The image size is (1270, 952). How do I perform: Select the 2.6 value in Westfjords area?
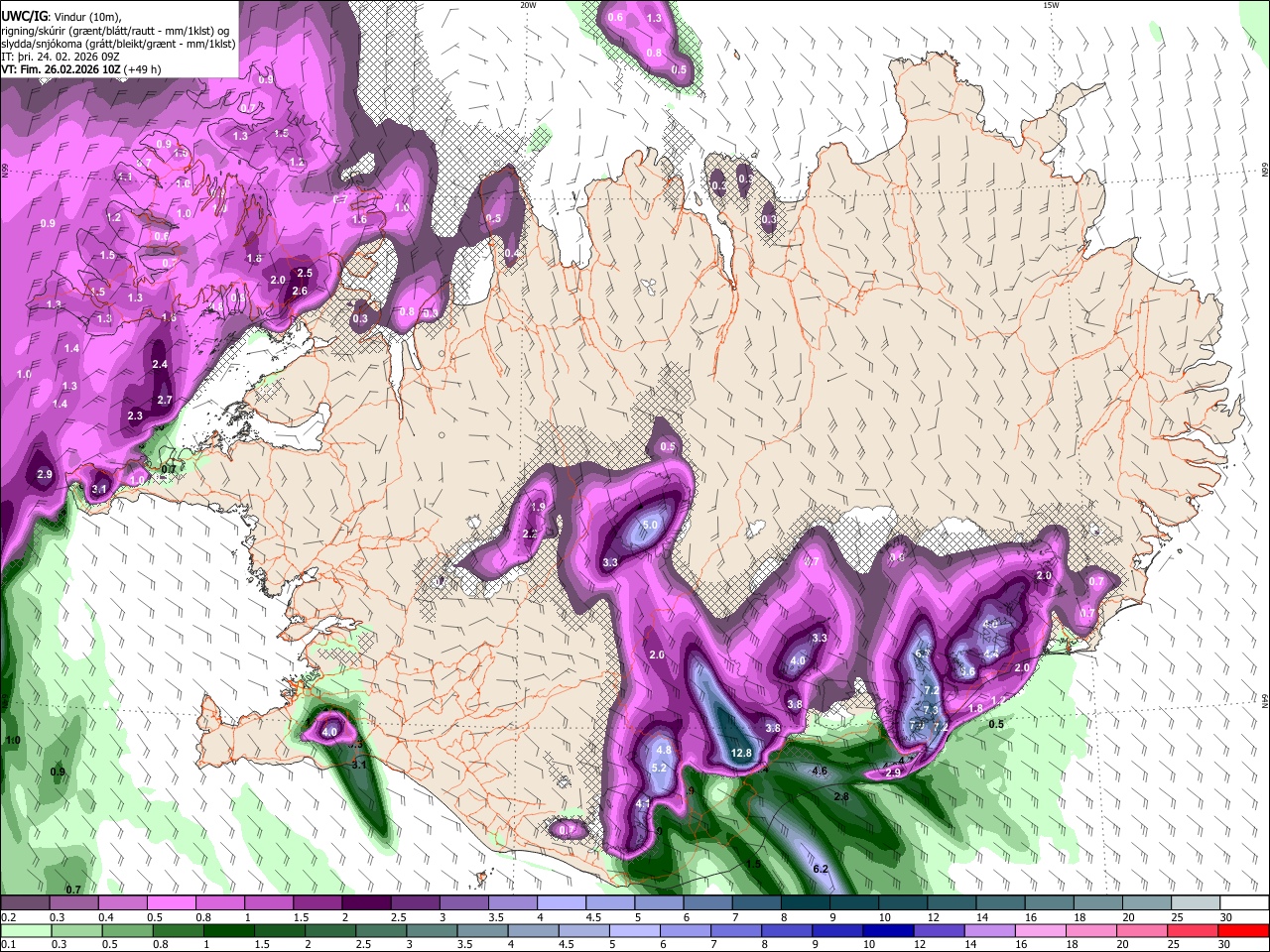point(300,292)
